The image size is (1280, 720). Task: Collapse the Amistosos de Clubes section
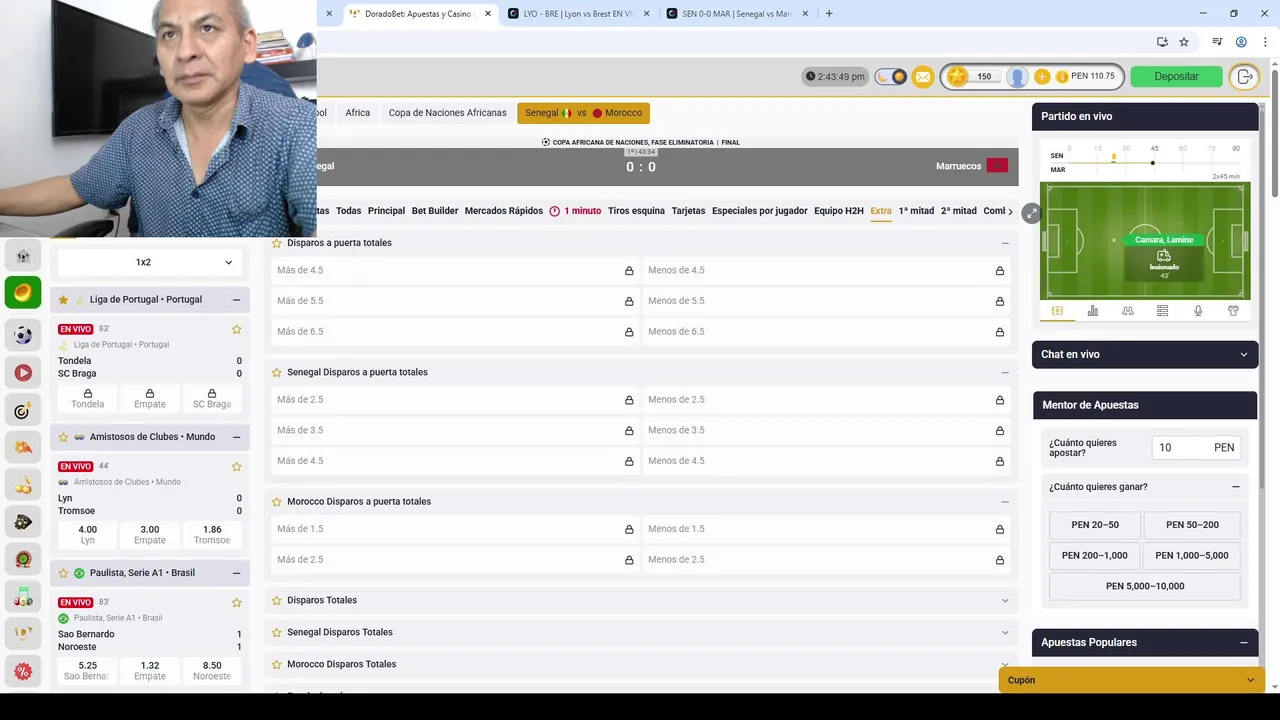(236, 437)
